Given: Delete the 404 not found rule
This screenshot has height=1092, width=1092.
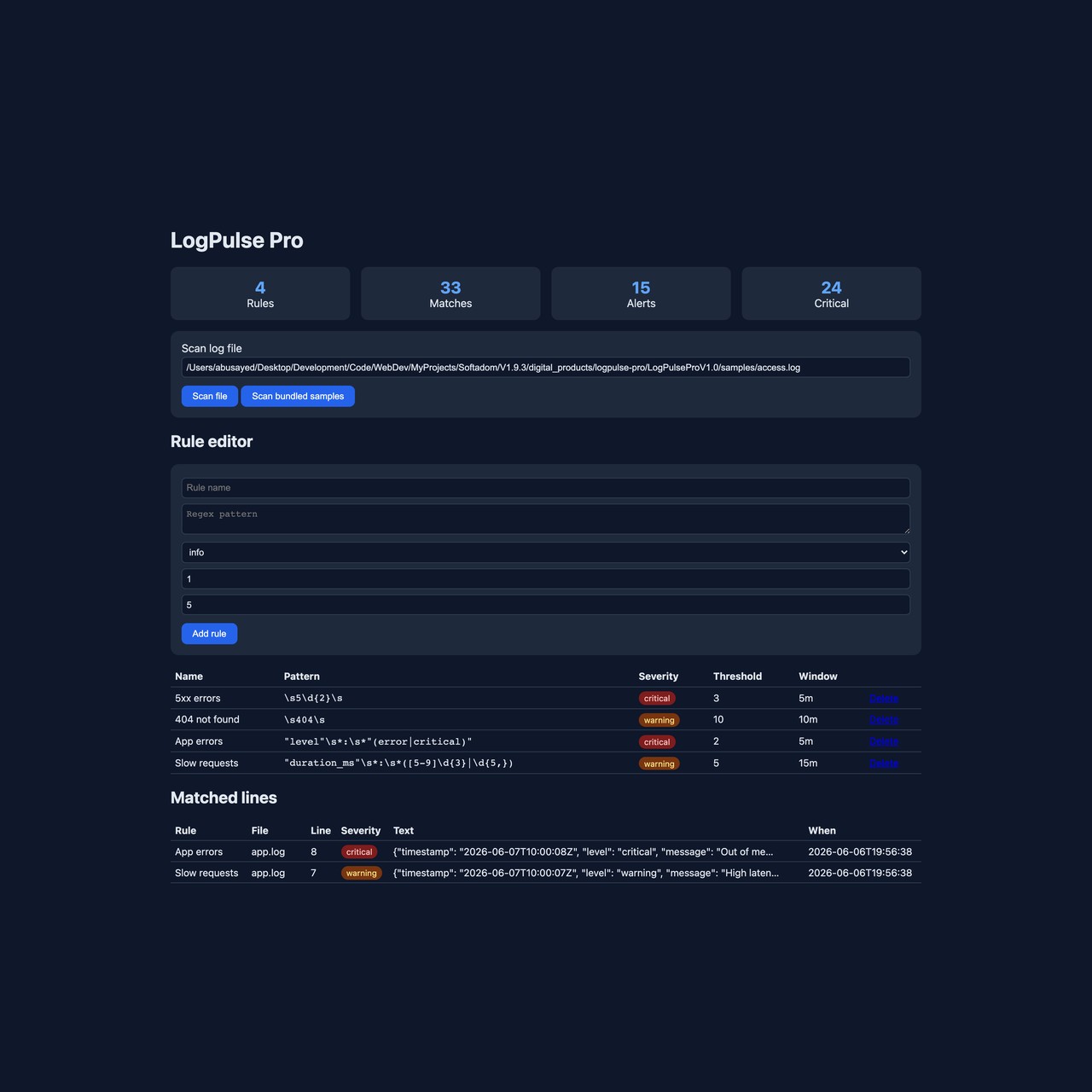Looking at the screenshot, I should [x=884, y=720].
